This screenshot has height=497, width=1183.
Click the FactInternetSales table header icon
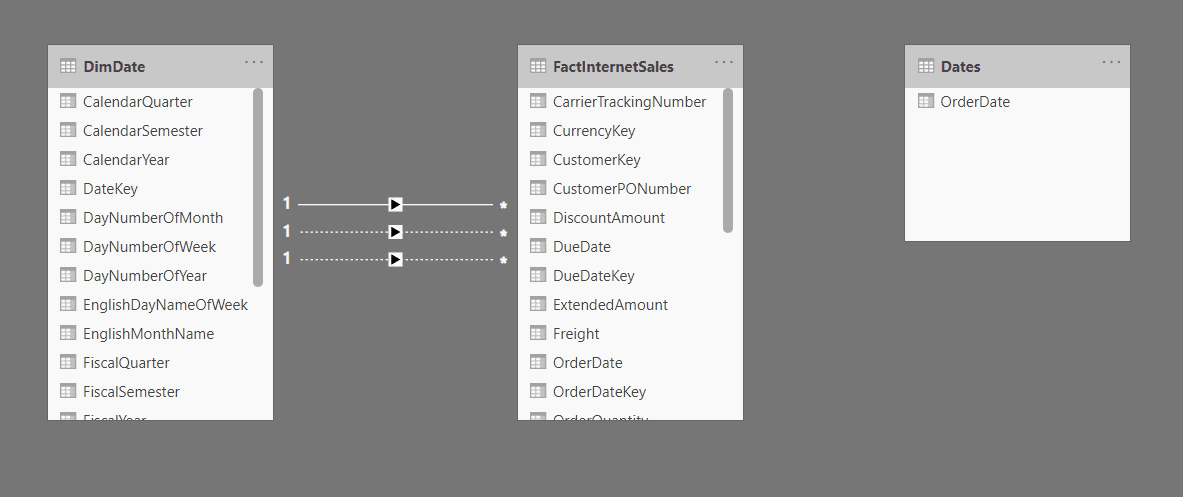tap(538, 67)
